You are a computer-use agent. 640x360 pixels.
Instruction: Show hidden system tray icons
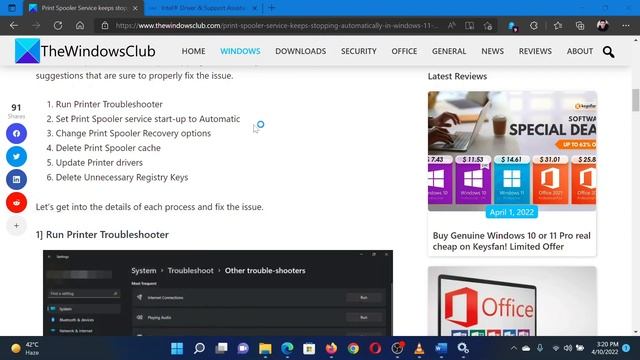click(513, 348)
